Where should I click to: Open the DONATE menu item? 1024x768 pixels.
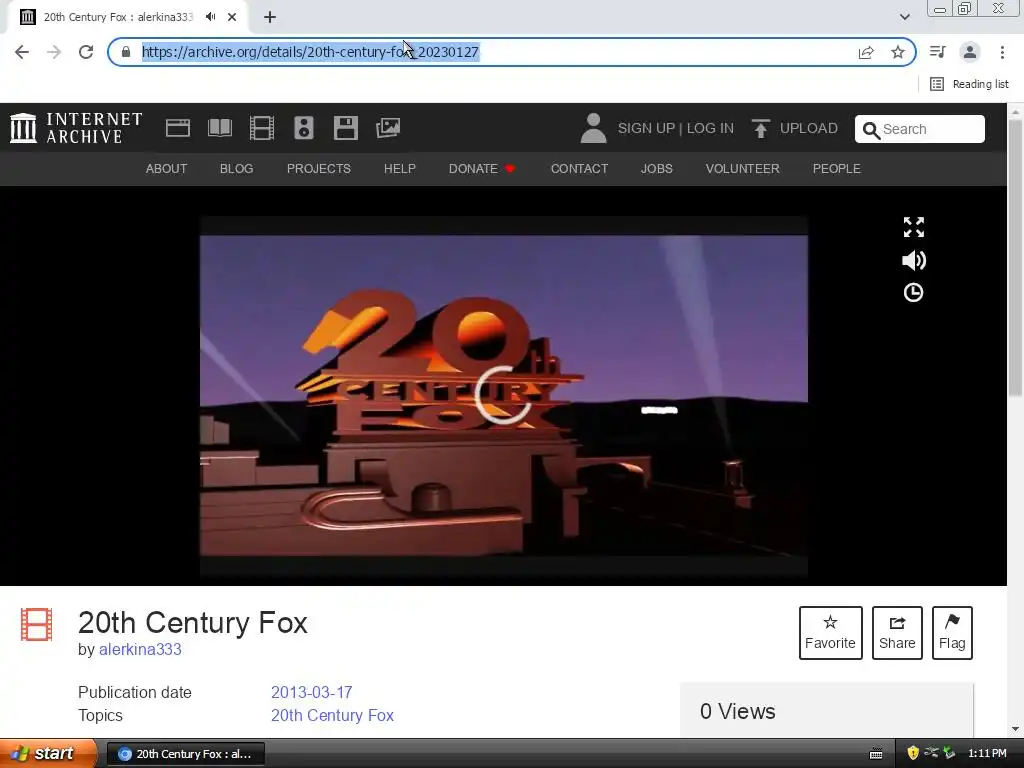[482, 168]
